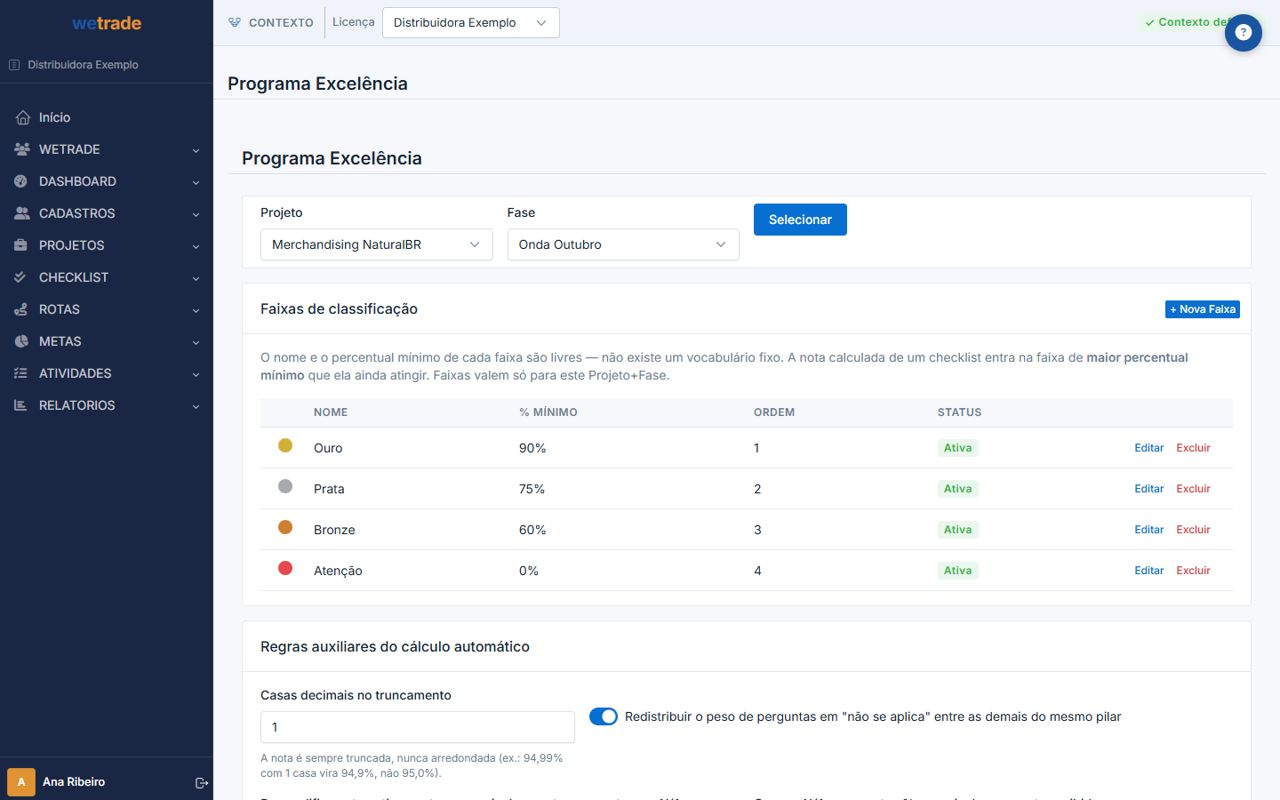This screenshot has width=1280, height=800.
Task: Expand the ATIVIDADES menu chevron
Action: click(x=196, y=374)
